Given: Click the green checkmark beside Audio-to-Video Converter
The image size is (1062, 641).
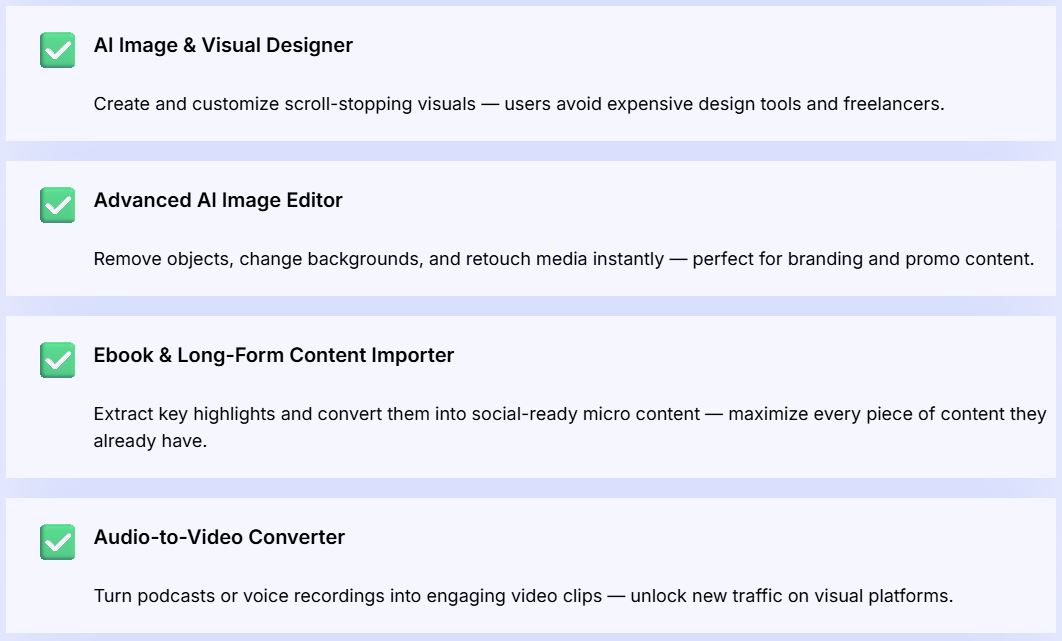Looking at the screenshot, I should pos(58,542).
